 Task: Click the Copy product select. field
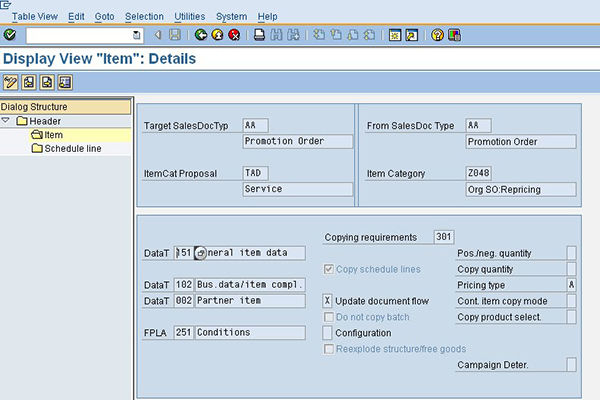click(x=571, y=317)
